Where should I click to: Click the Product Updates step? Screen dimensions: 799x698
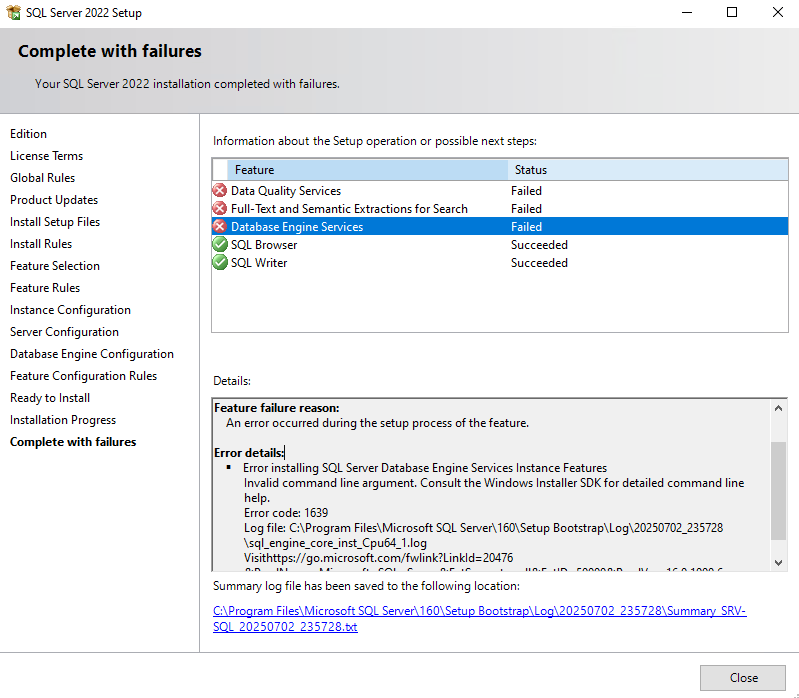(x=54, y=200)
